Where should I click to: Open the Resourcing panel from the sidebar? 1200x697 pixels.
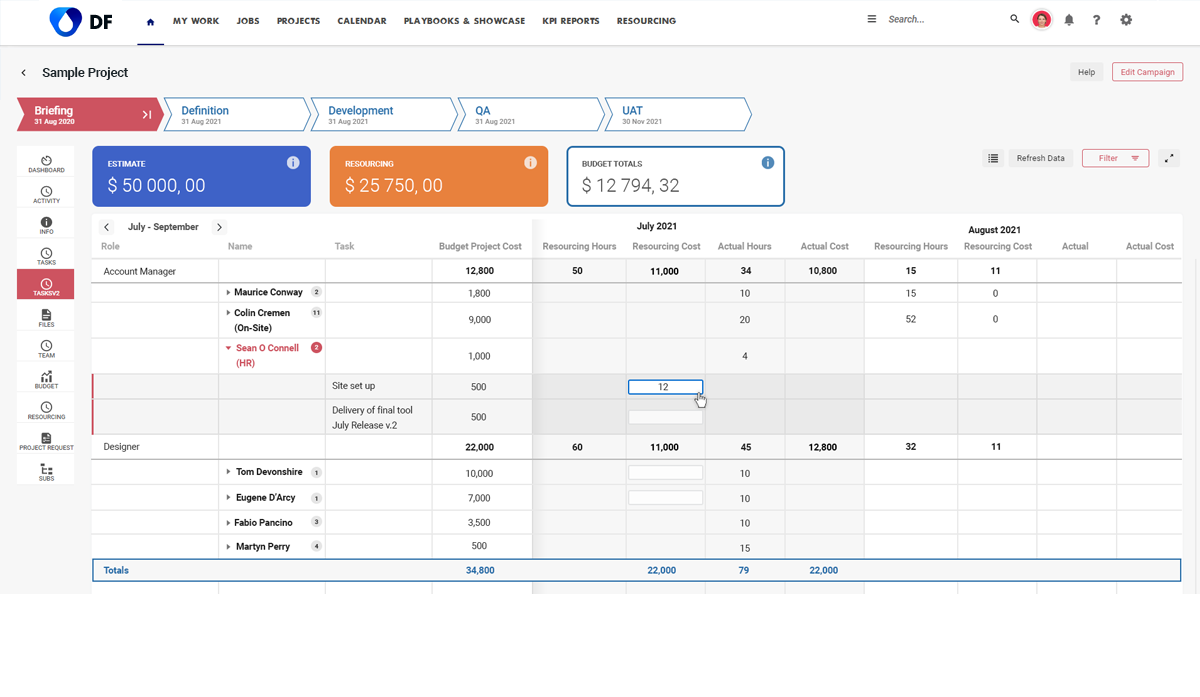pyautogui.click(x=45, y=410)
